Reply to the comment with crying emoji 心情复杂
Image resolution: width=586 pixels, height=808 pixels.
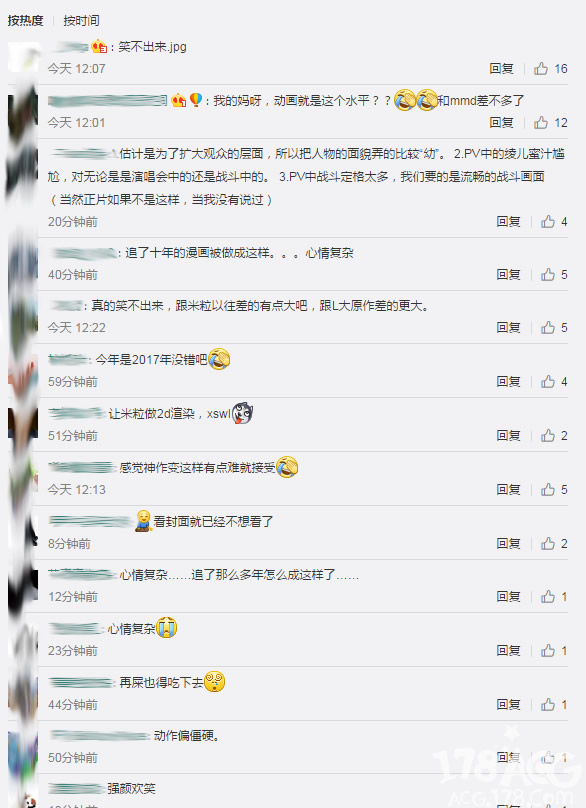click(x=508, y=651)
